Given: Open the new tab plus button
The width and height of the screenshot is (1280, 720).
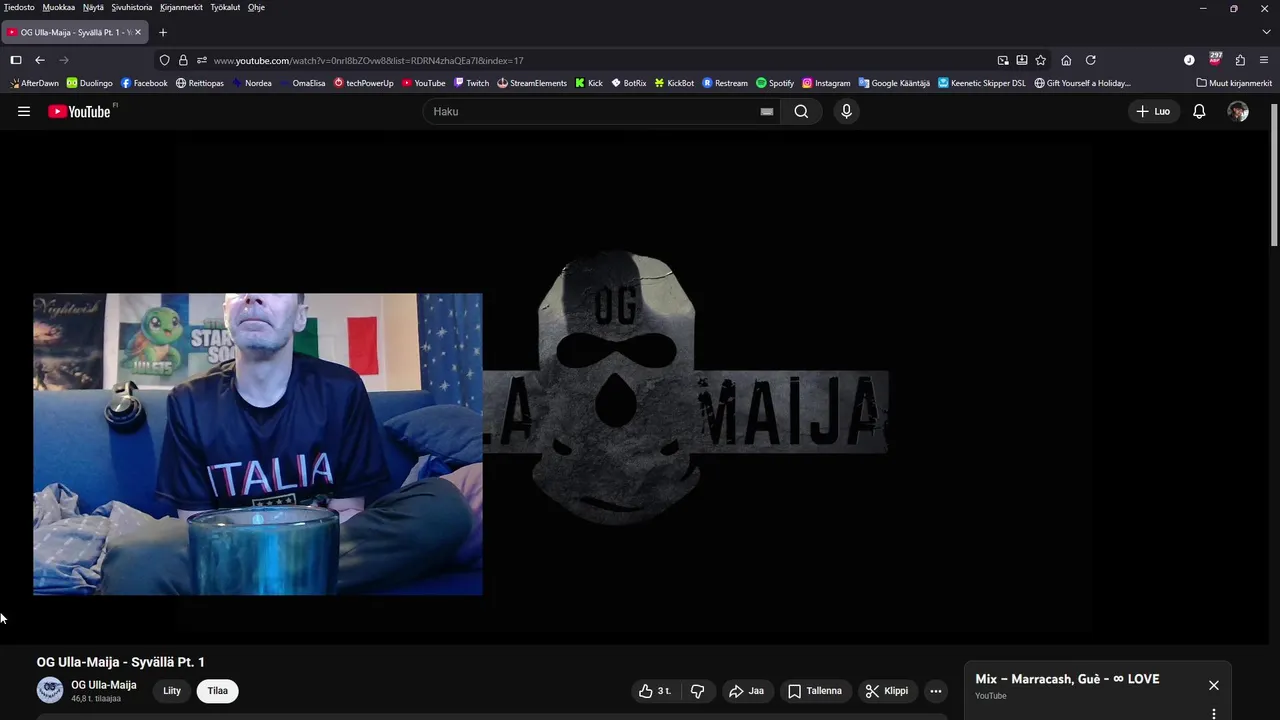Looking at the screenshot, I should click(163, 32).
